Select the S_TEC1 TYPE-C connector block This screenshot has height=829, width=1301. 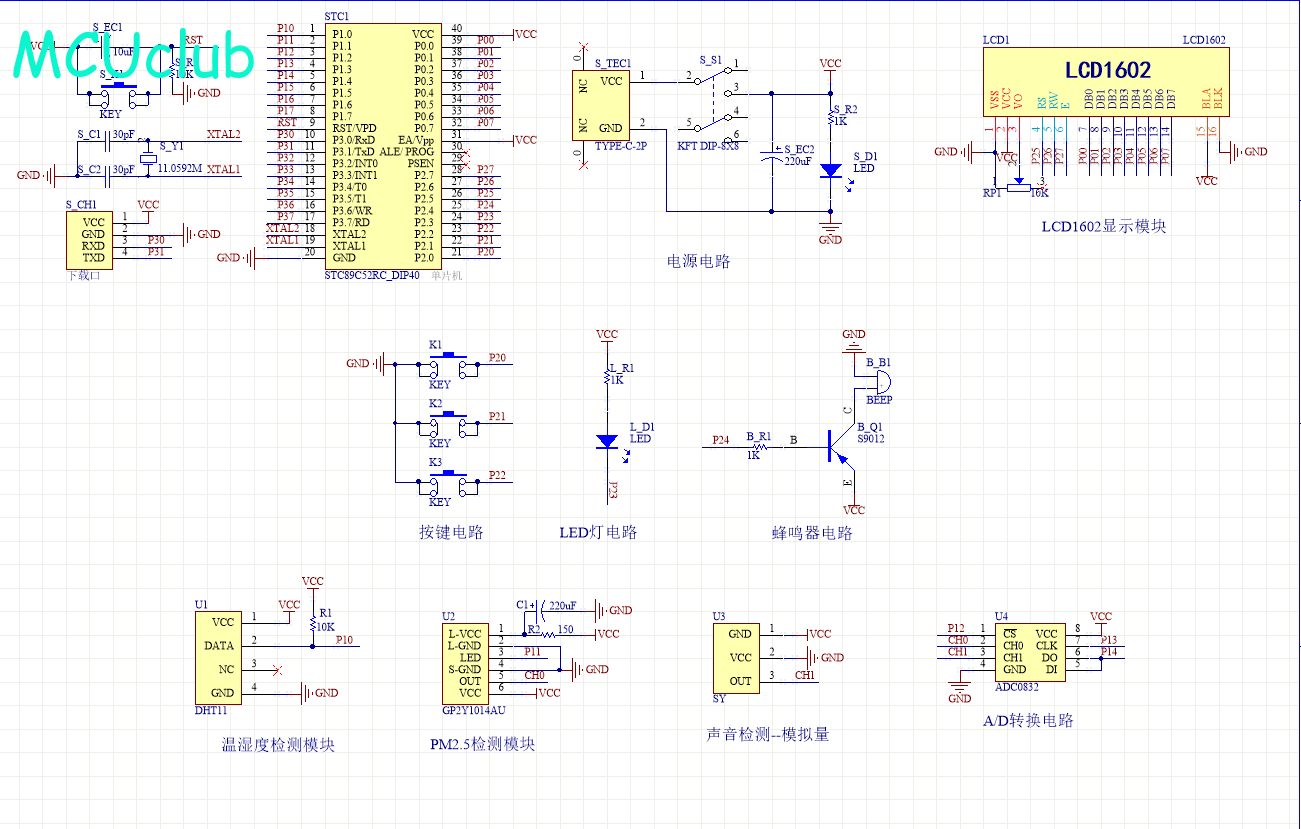601,104
